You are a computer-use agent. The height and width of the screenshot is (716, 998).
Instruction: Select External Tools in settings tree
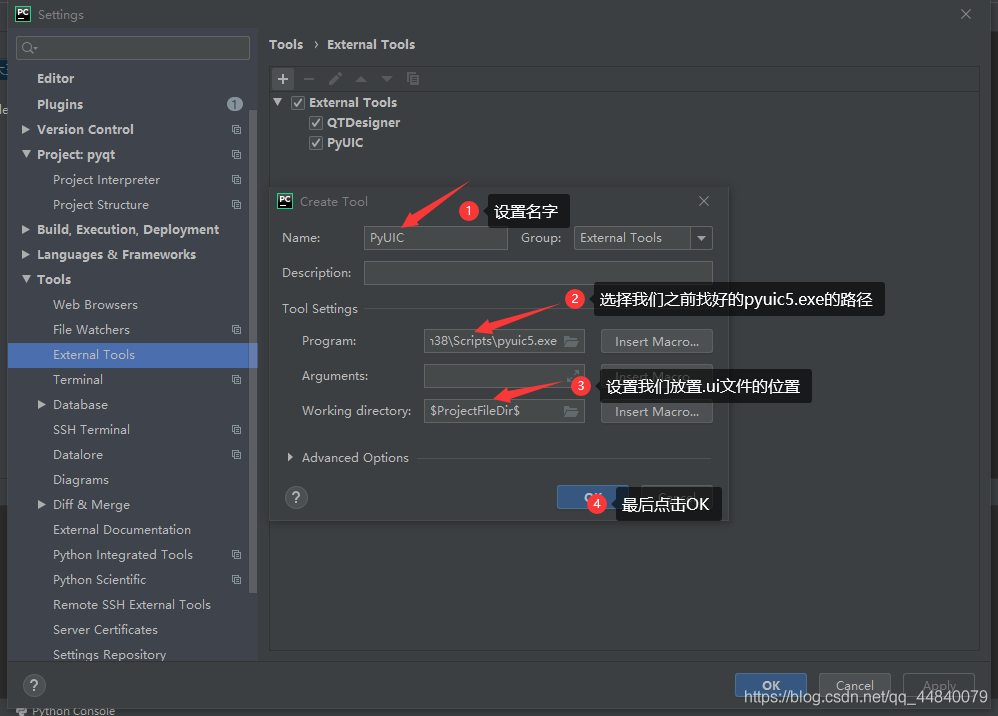(132, 354)
